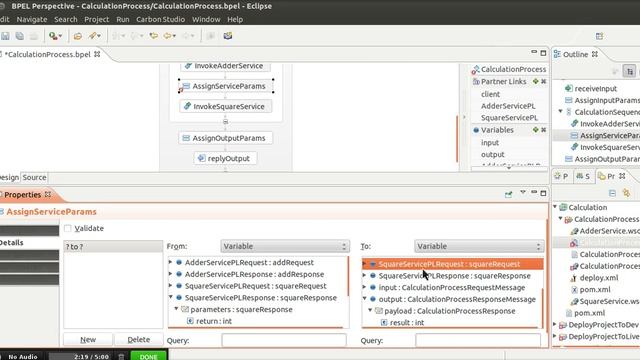
Task: Click the back navigation arrow icon
Action: point(167,36)
